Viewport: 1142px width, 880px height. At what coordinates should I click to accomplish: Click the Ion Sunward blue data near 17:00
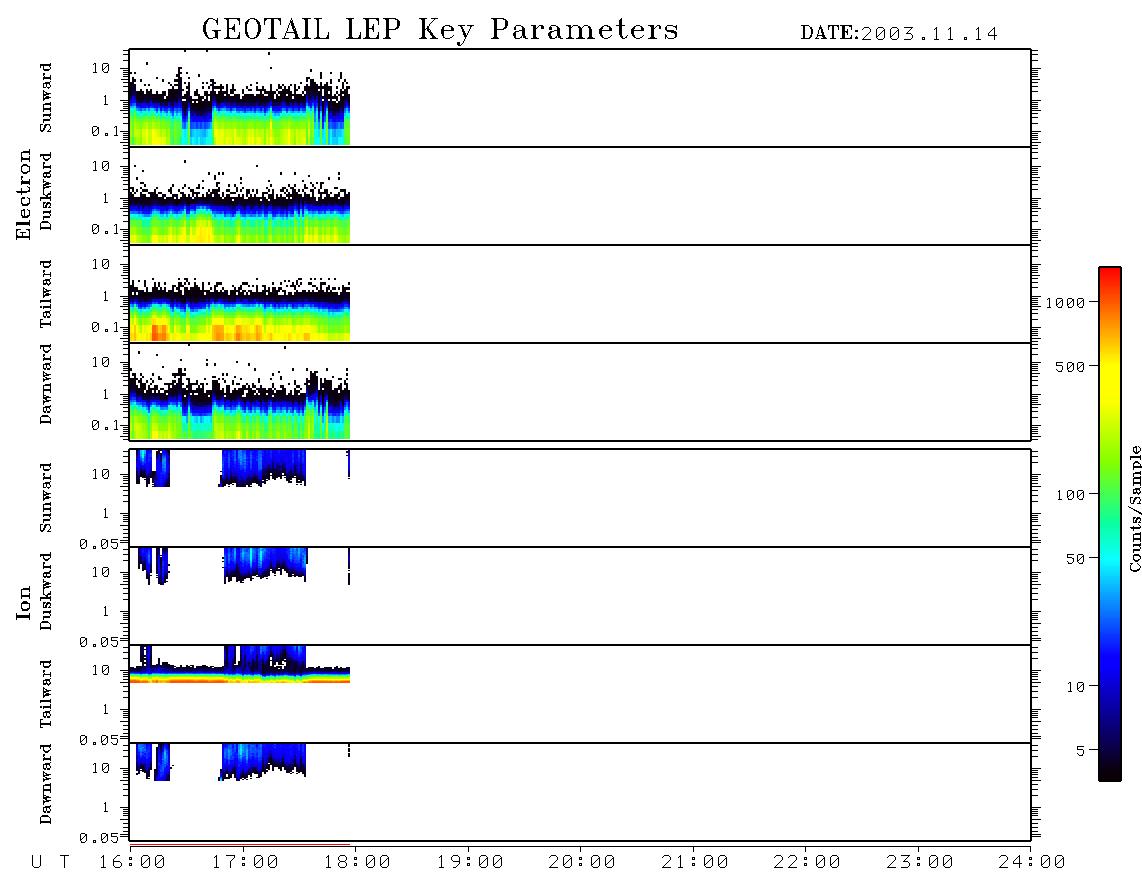(x=262, y=466)
